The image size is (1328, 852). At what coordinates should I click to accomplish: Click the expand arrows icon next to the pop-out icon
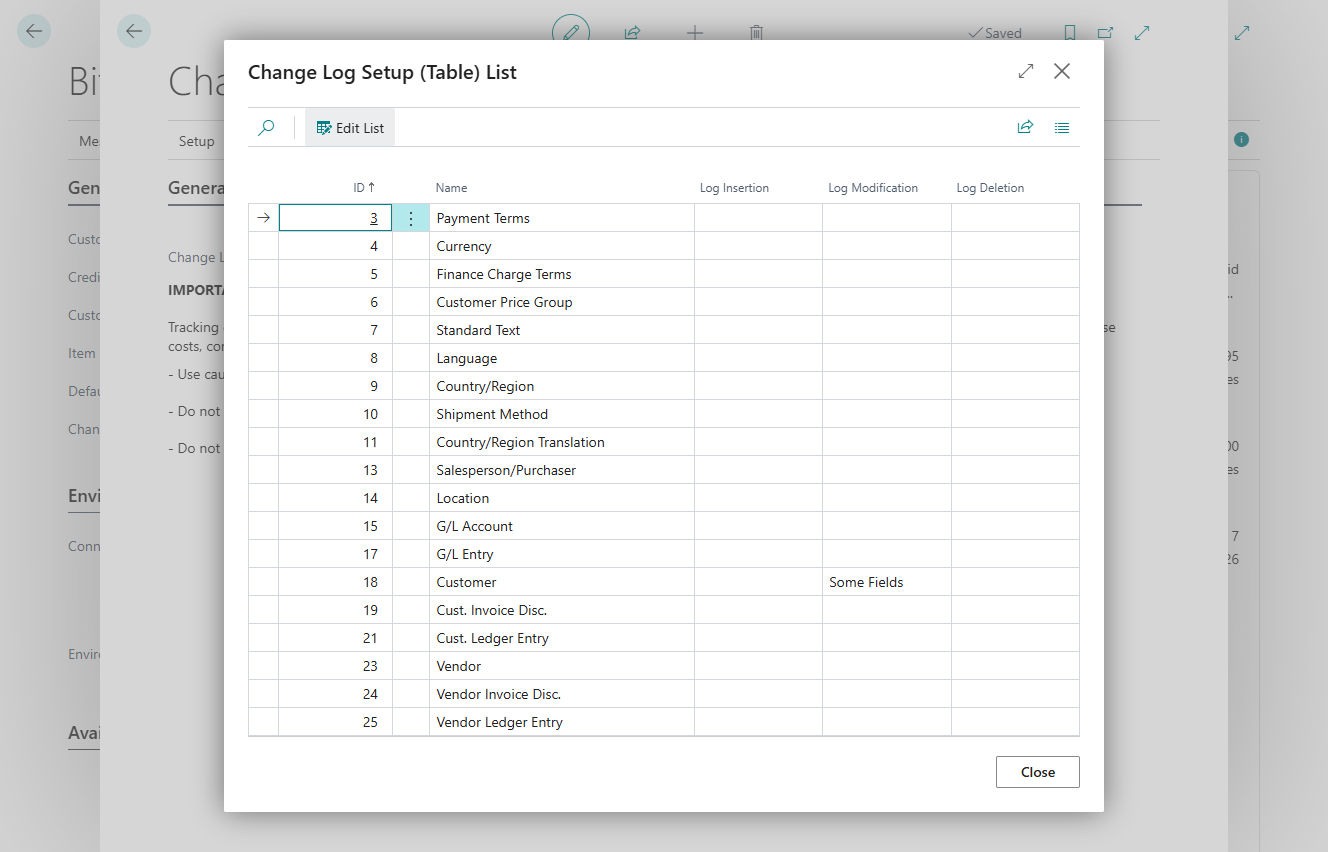point(1142,33)
